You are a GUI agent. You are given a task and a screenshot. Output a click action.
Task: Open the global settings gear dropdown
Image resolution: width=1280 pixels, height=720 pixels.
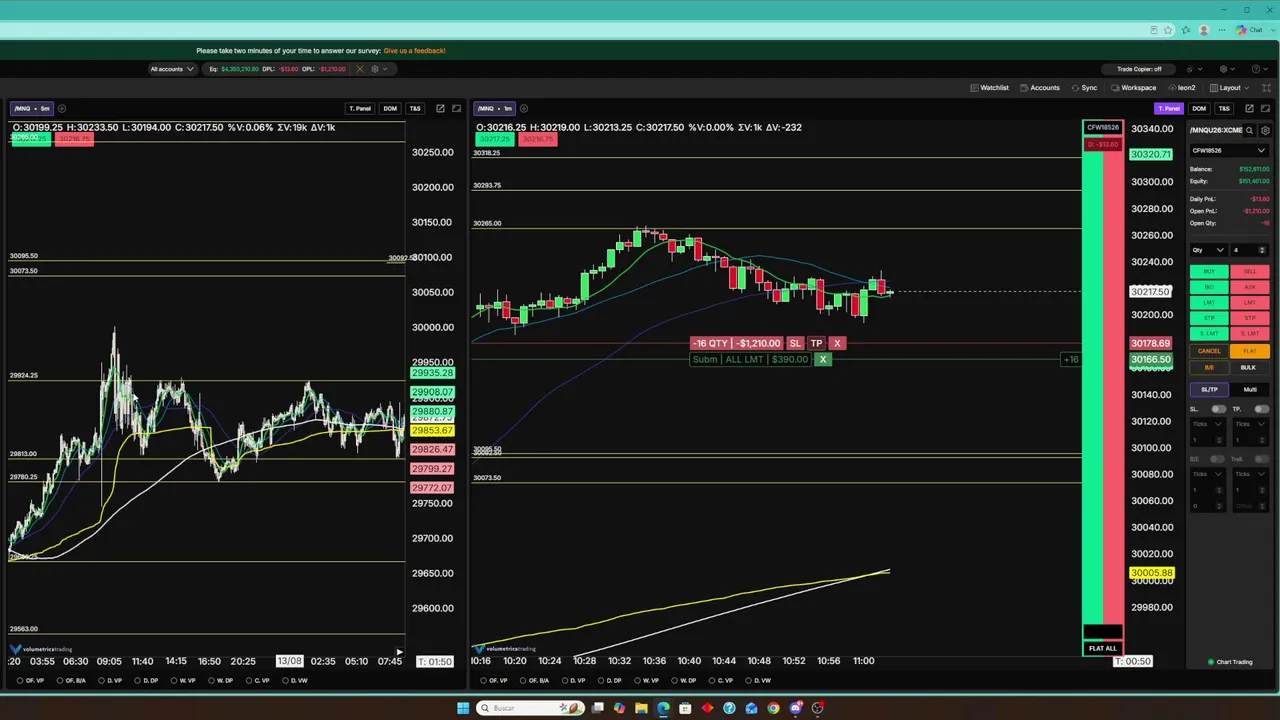click(x=1227, y=69)
